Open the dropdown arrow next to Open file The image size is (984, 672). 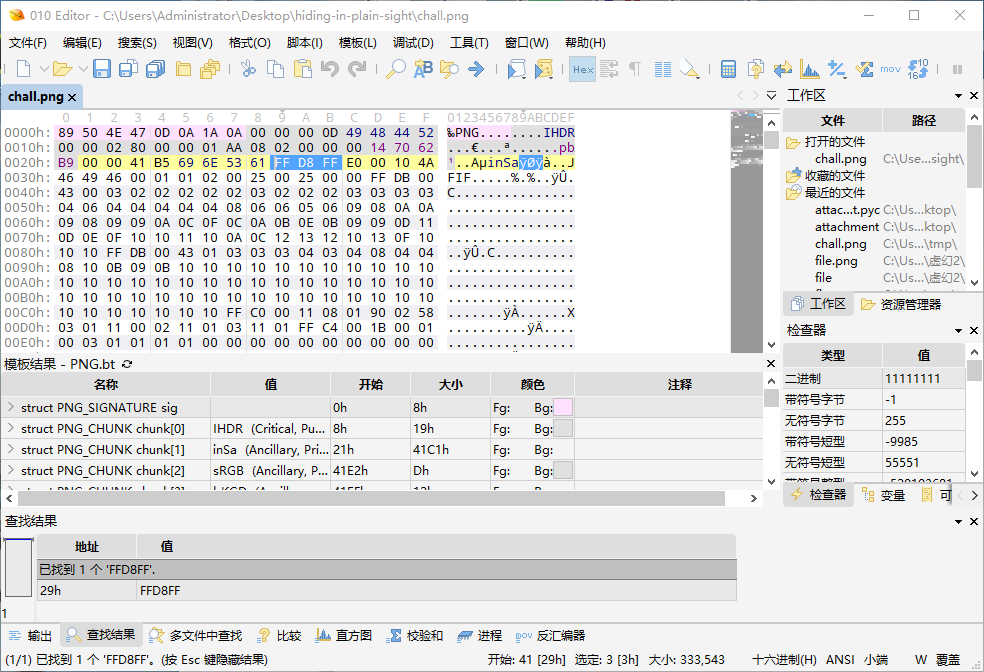83,69
